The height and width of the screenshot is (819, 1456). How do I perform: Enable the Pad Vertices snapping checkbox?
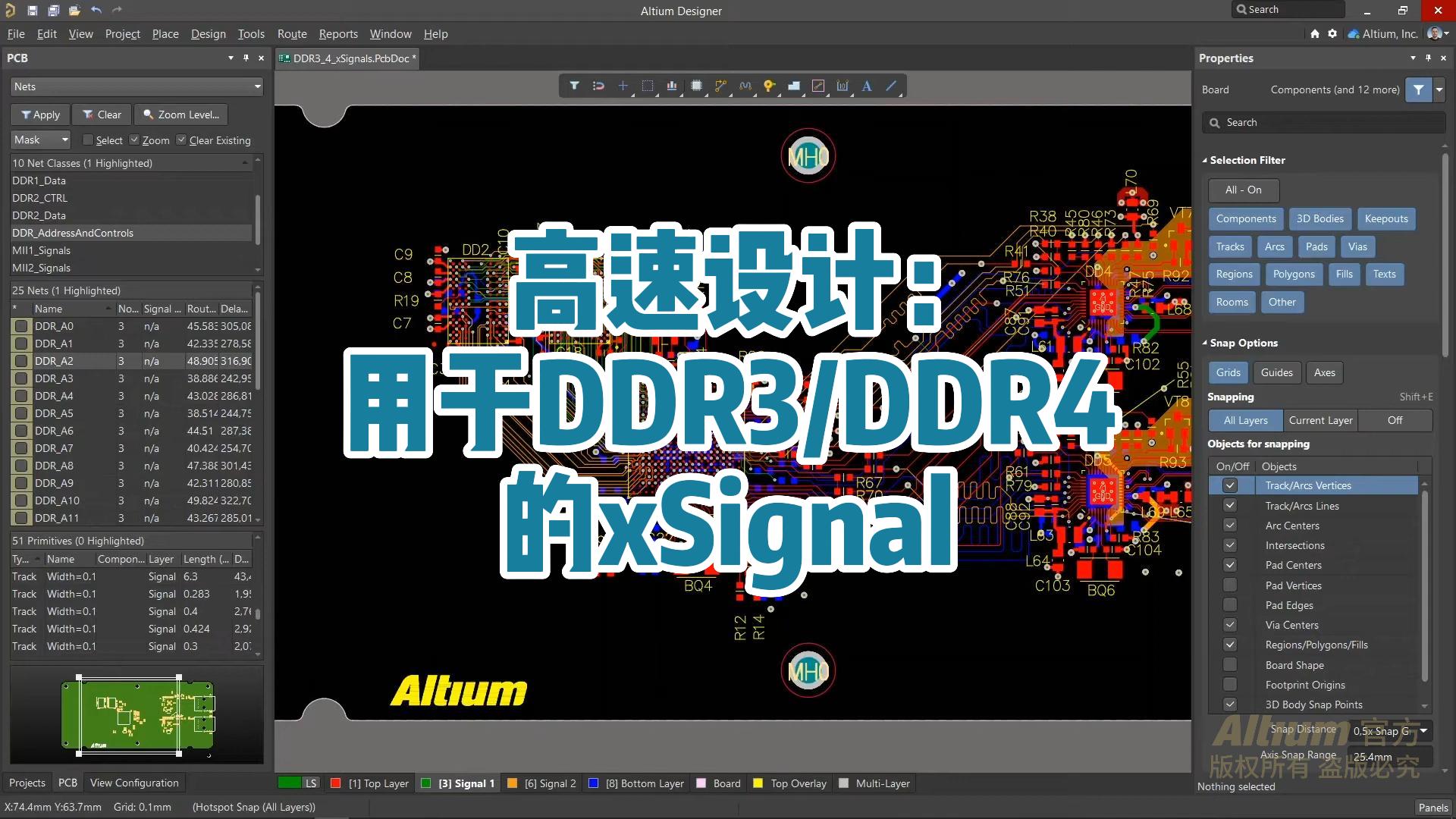[x=1230, y=585]
